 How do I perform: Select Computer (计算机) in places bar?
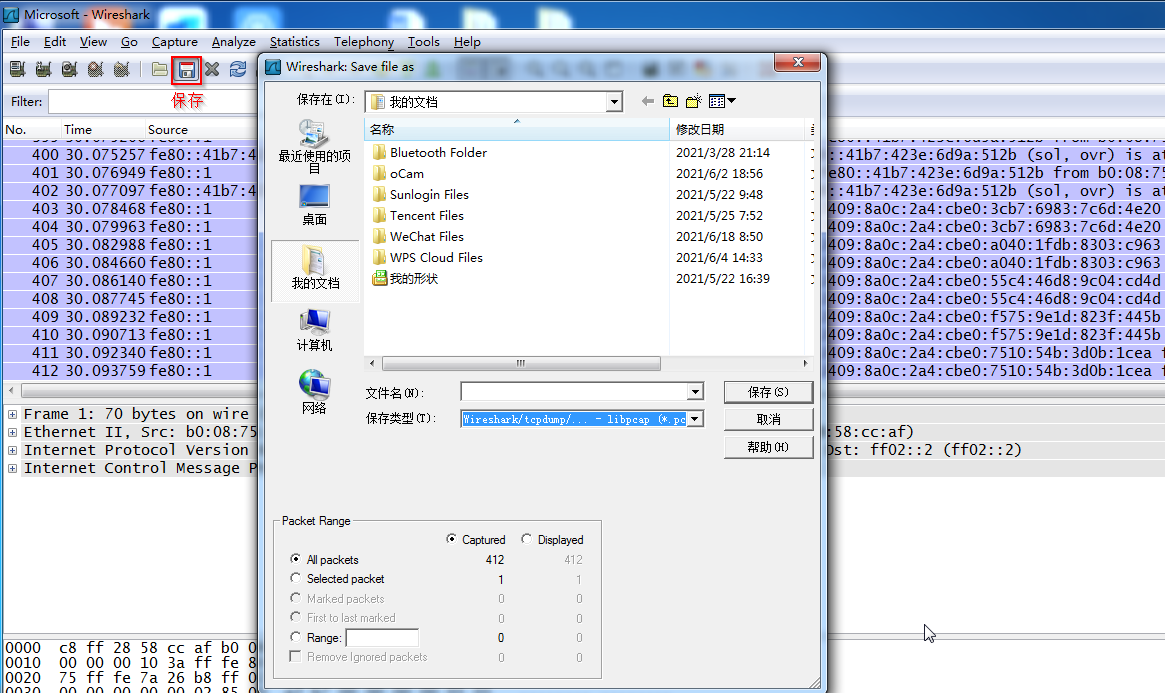click(x=314, y=331)
